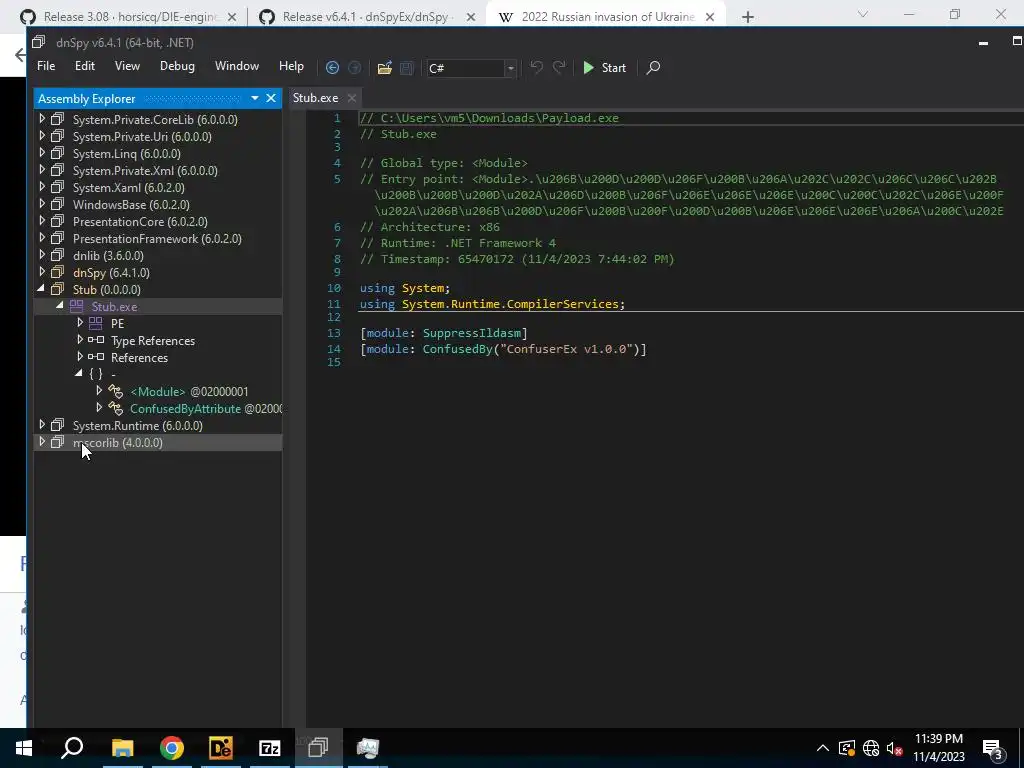Open the Window menu
This screenshot has width=1024, height=768.
(x=236, y=66)
